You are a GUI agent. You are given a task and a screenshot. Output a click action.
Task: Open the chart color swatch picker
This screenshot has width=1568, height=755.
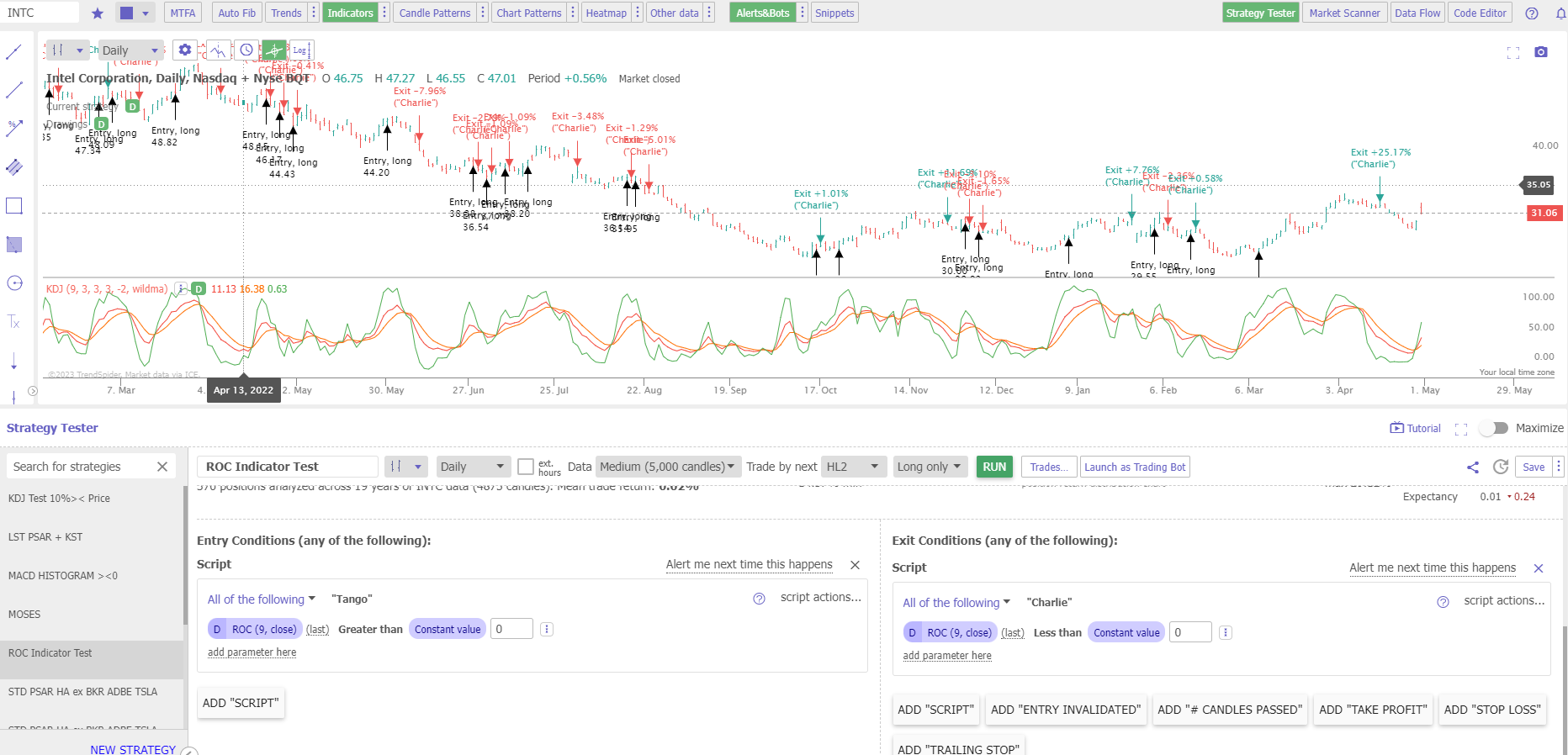[126, 13]
